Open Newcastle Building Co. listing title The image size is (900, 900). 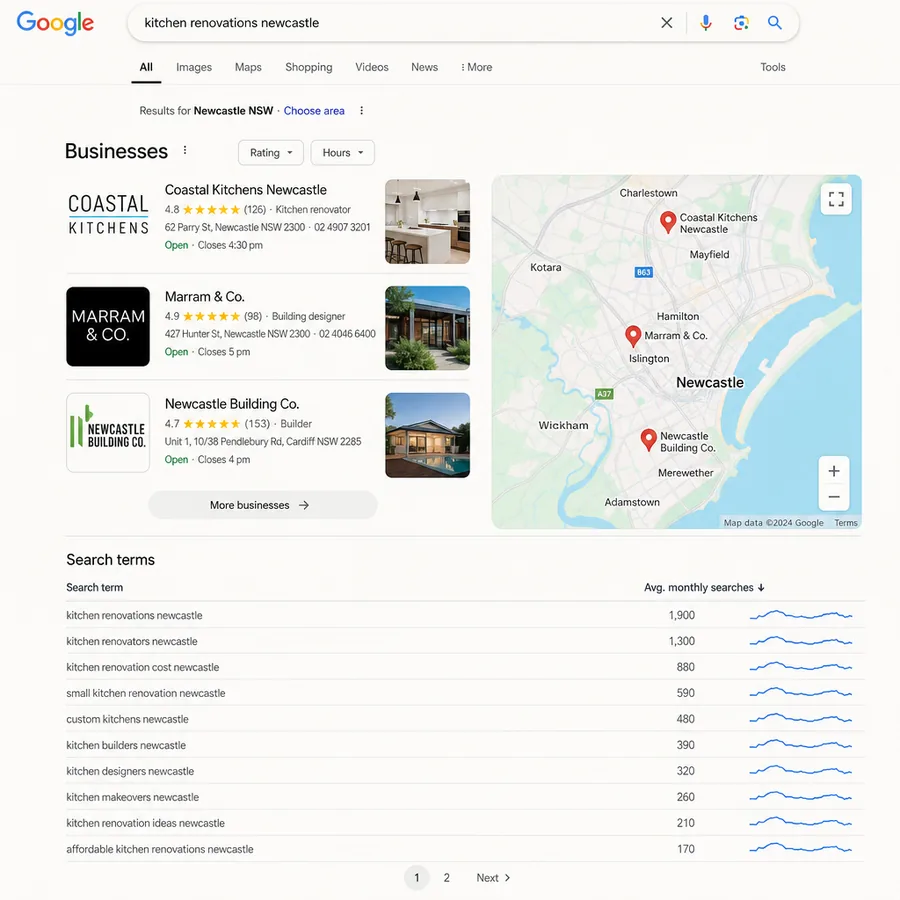pos(232,404)
